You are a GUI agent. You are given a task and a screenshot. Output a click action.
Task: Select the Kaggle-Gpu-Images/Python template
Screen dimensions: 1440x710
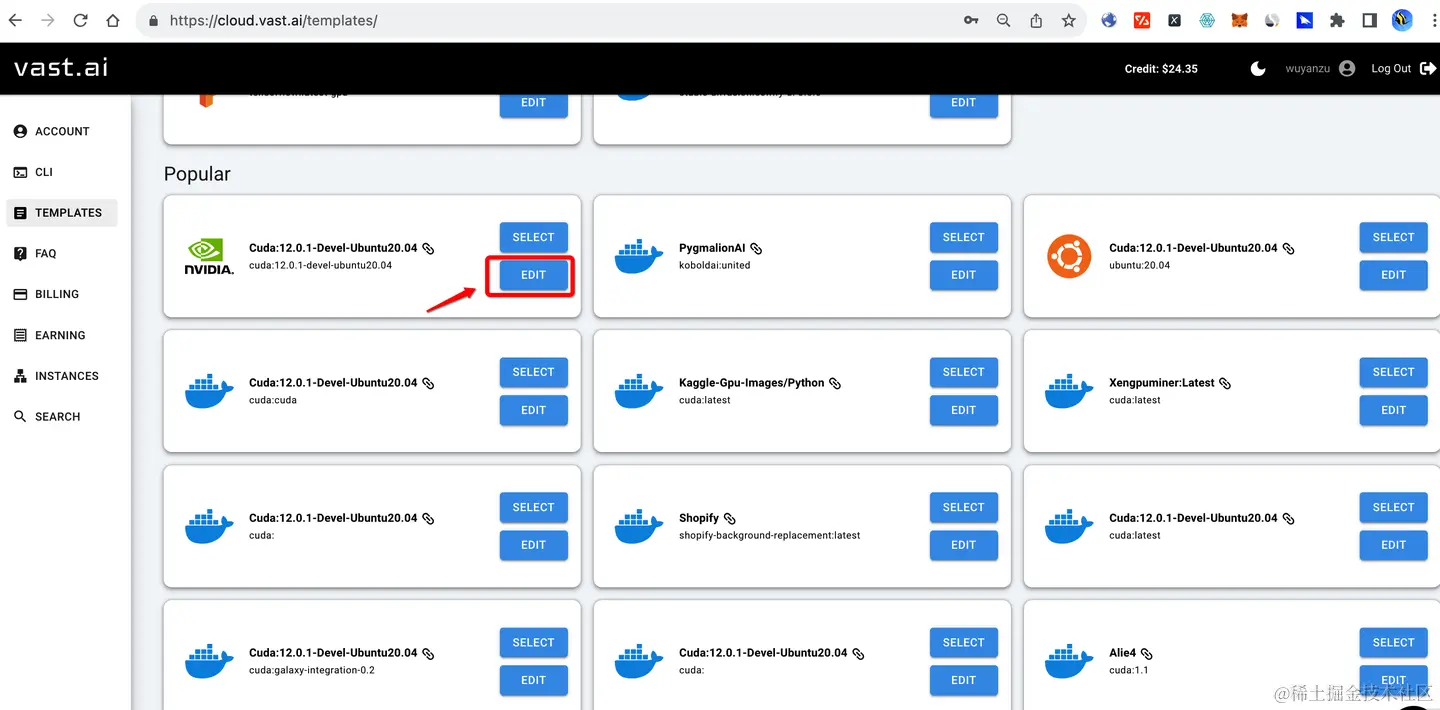pos(963,372)
